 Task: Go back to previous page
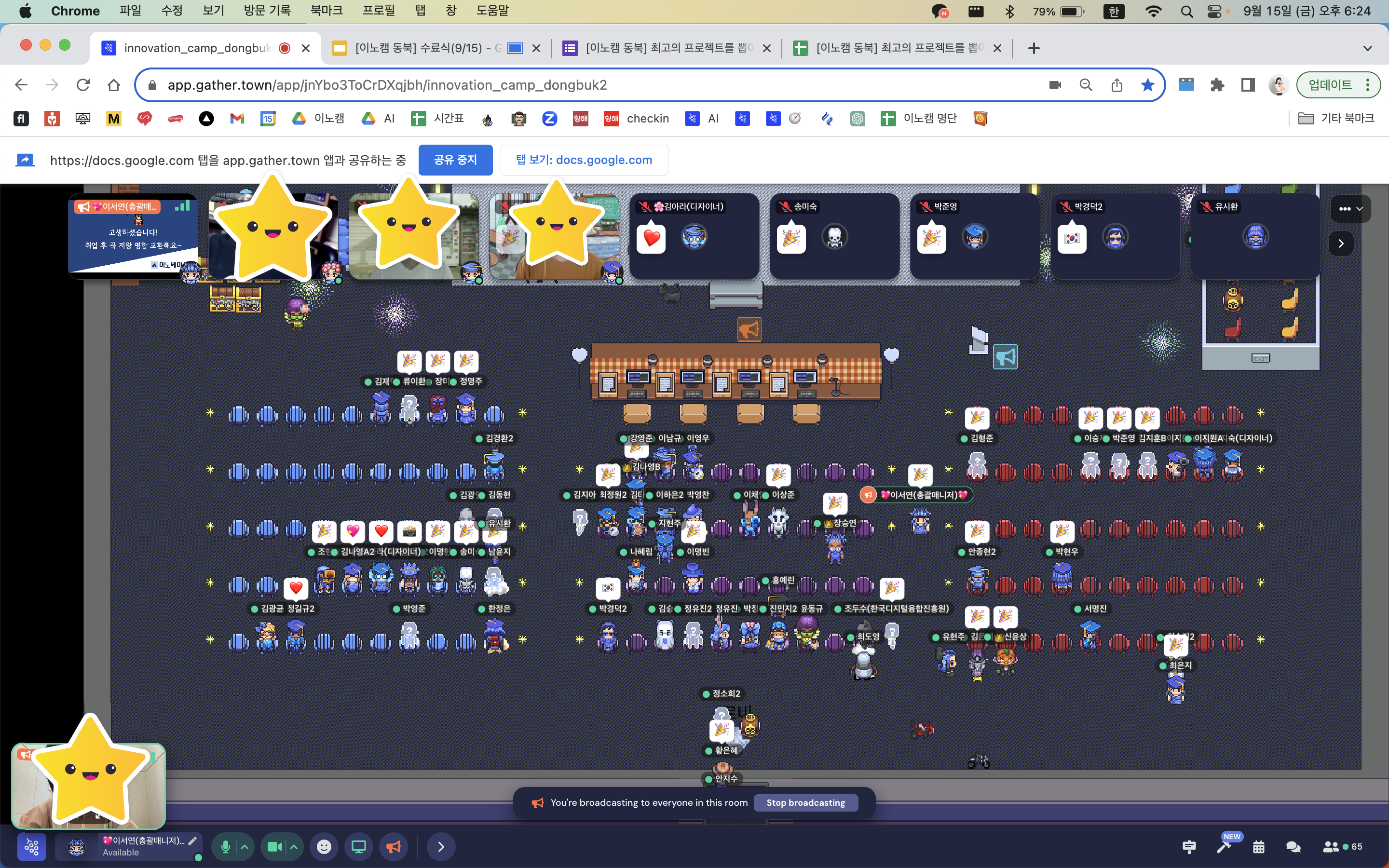click(x=21, y=85)
